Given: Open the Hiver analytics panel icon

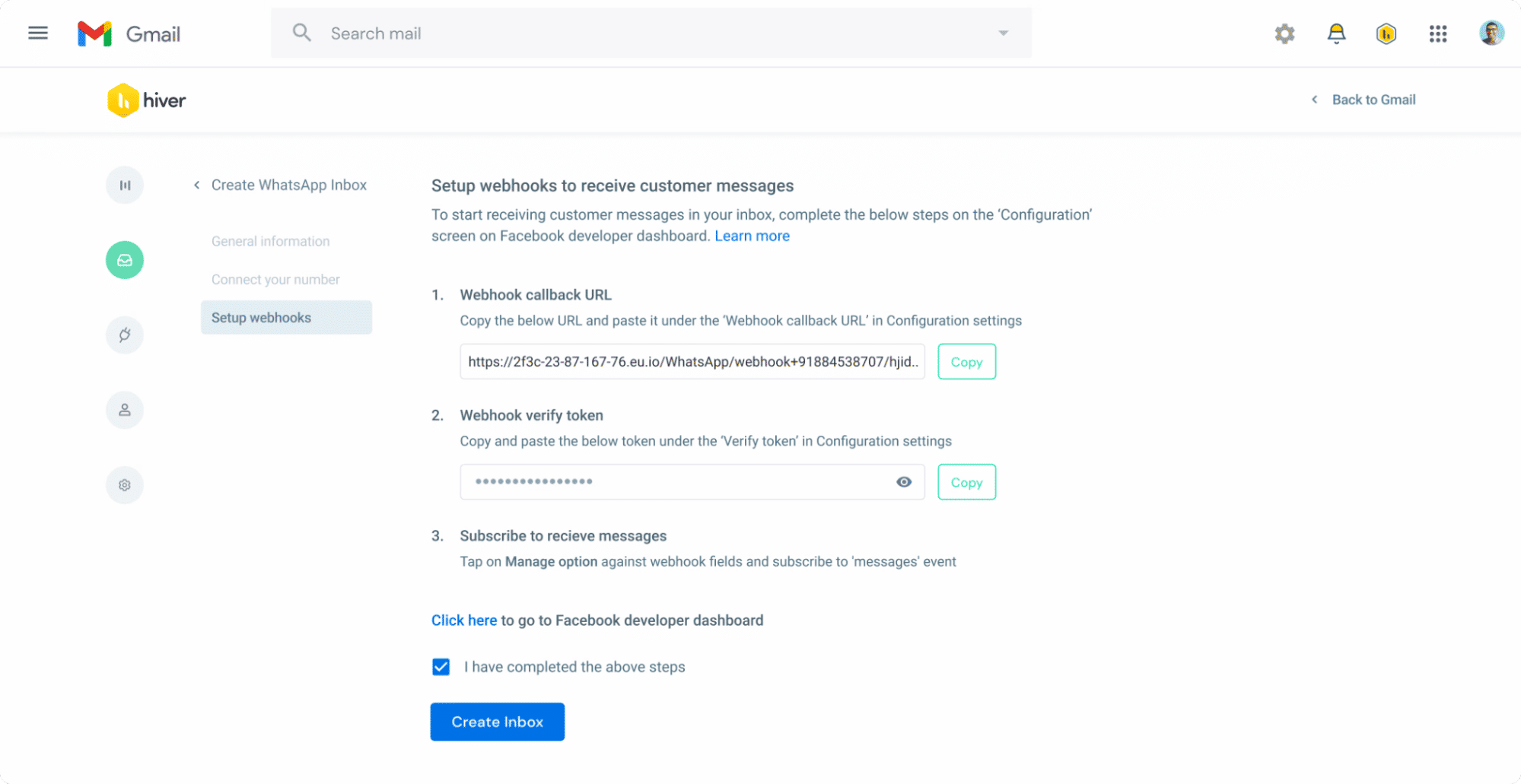Looking at the screenshot, I should point(124,185).
